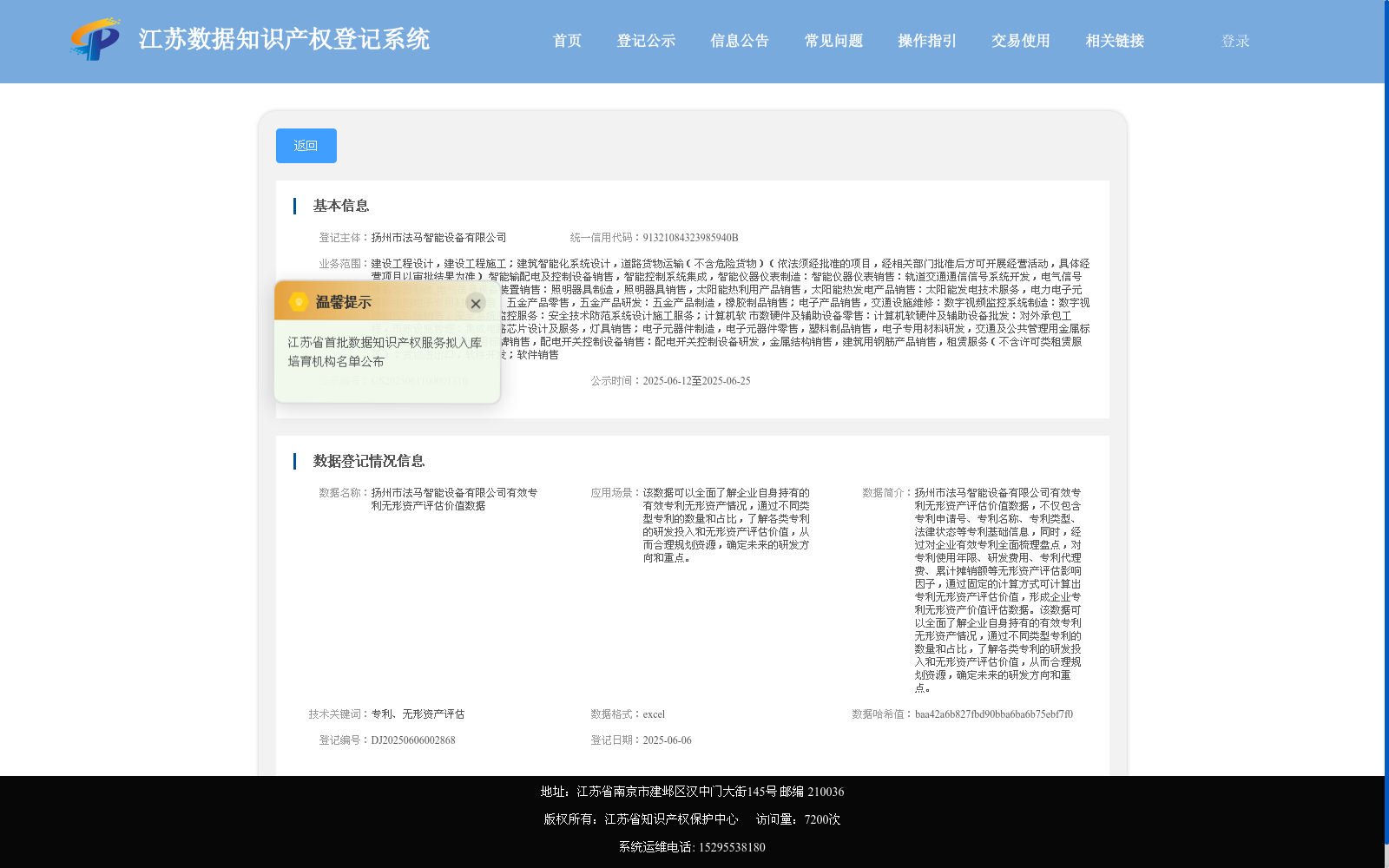
Task: Open 操作指引 from the top navigation
Action: coord(927,41)
